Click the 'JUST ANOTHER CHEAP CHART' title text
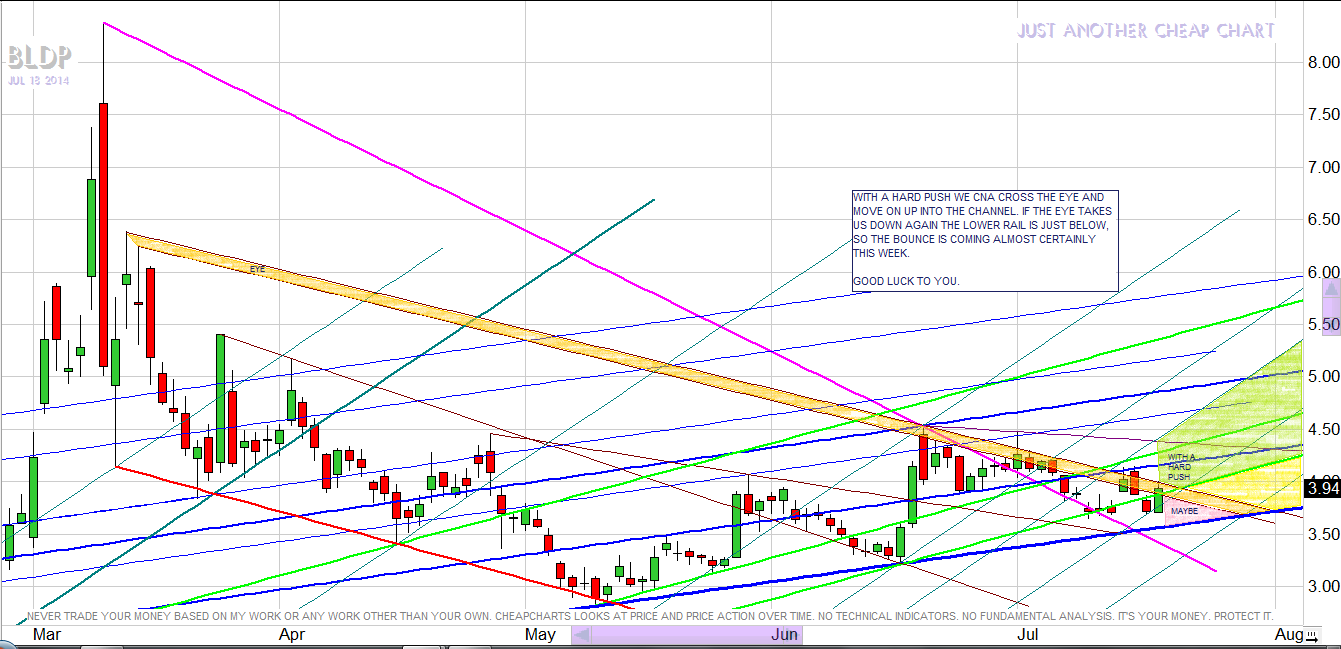Screen dimensions: 1341x649 [1146, 31]
